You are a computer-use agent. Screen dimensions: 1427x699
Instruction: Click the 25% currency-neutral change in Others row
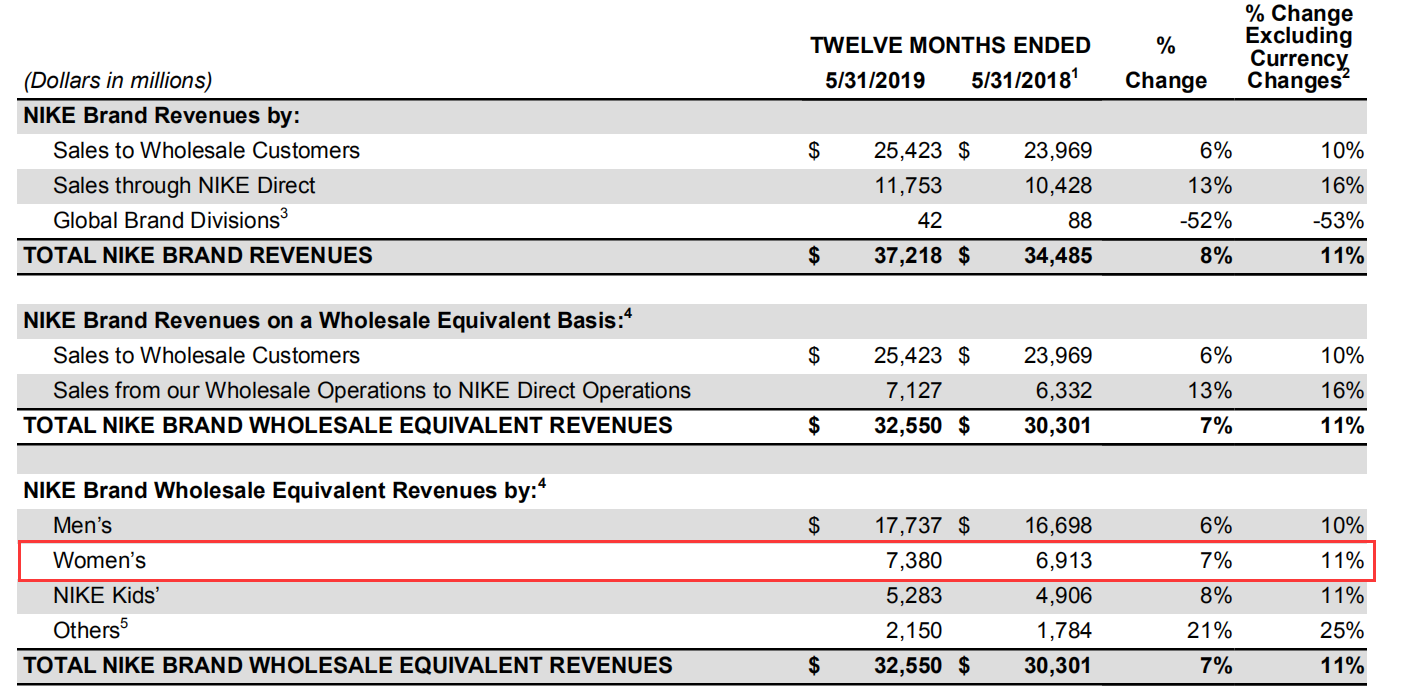[1341, 631]
